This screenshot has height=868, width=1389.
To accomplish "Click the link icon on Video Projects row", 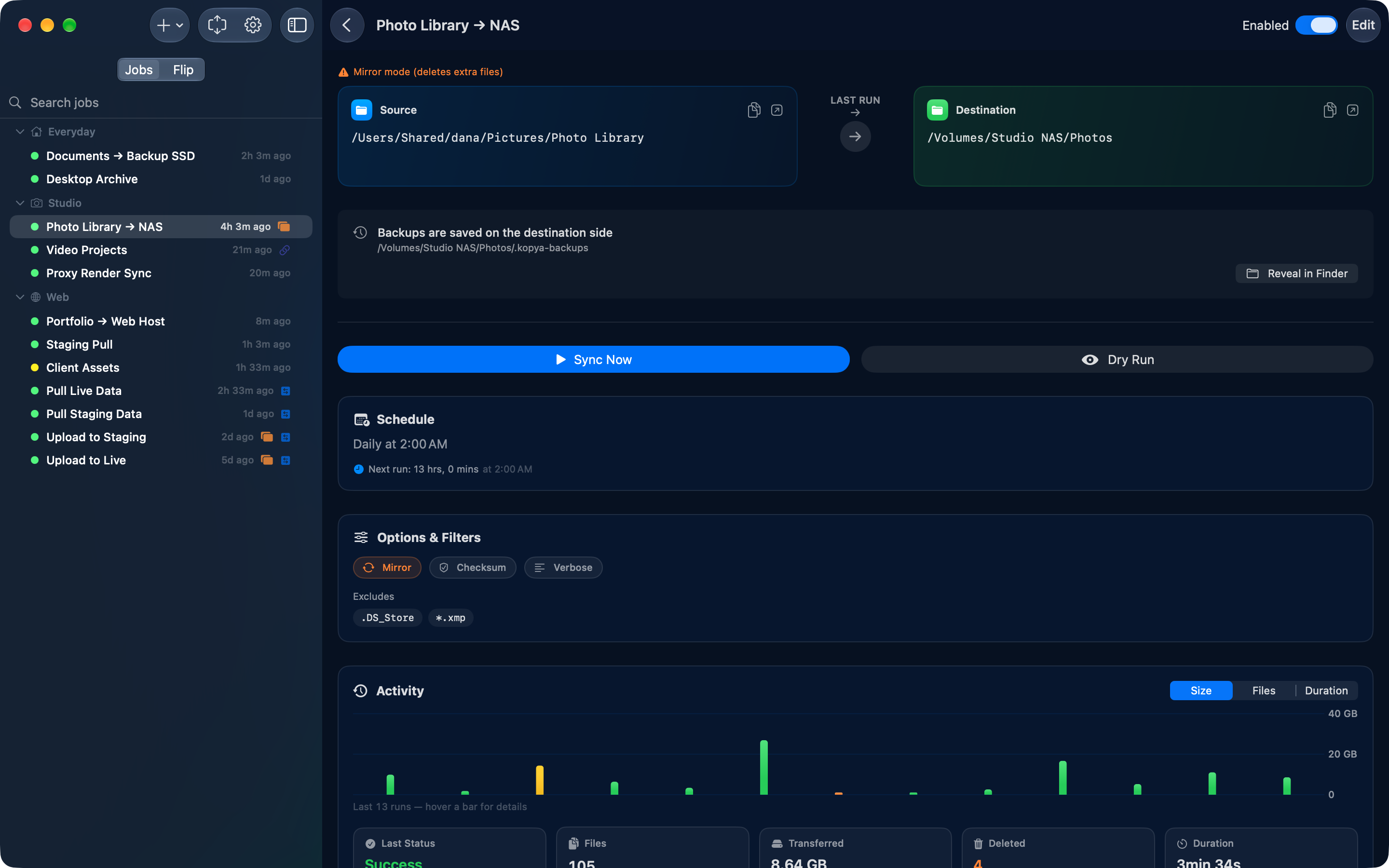I will click(285, 250).
